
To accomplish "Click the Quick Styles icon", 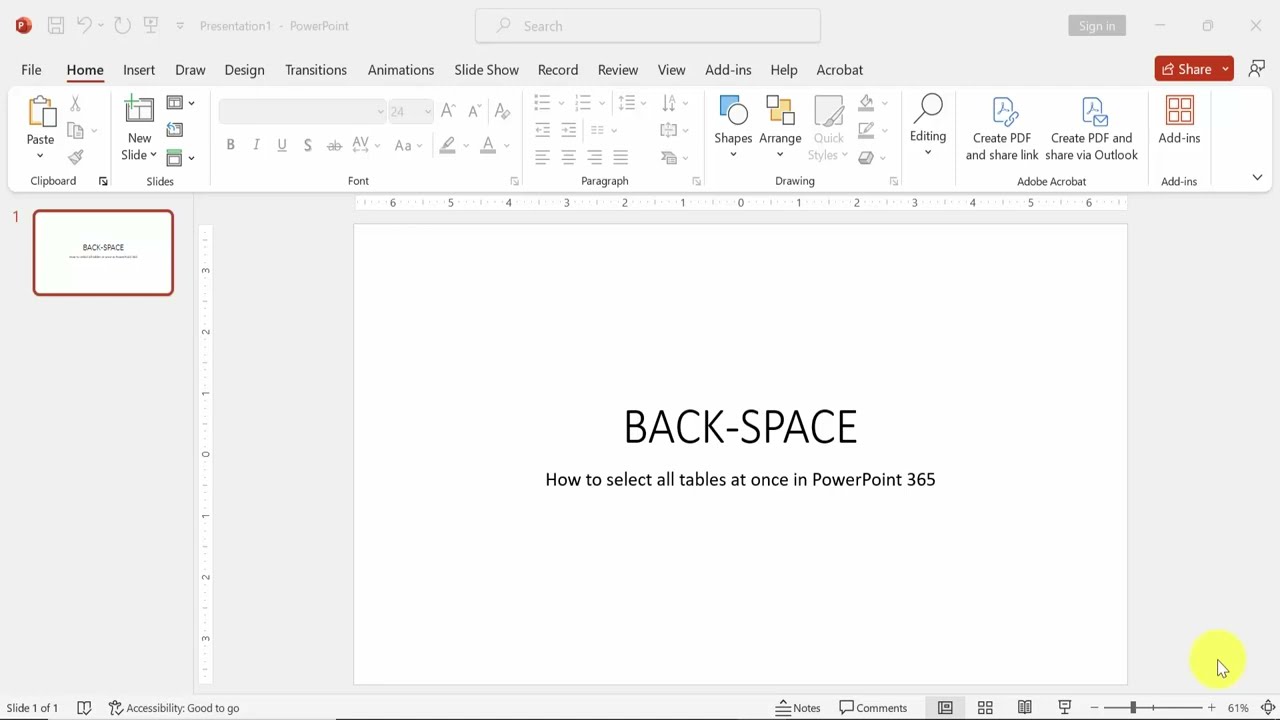I will pyautogui.click(x=828, y=111).
